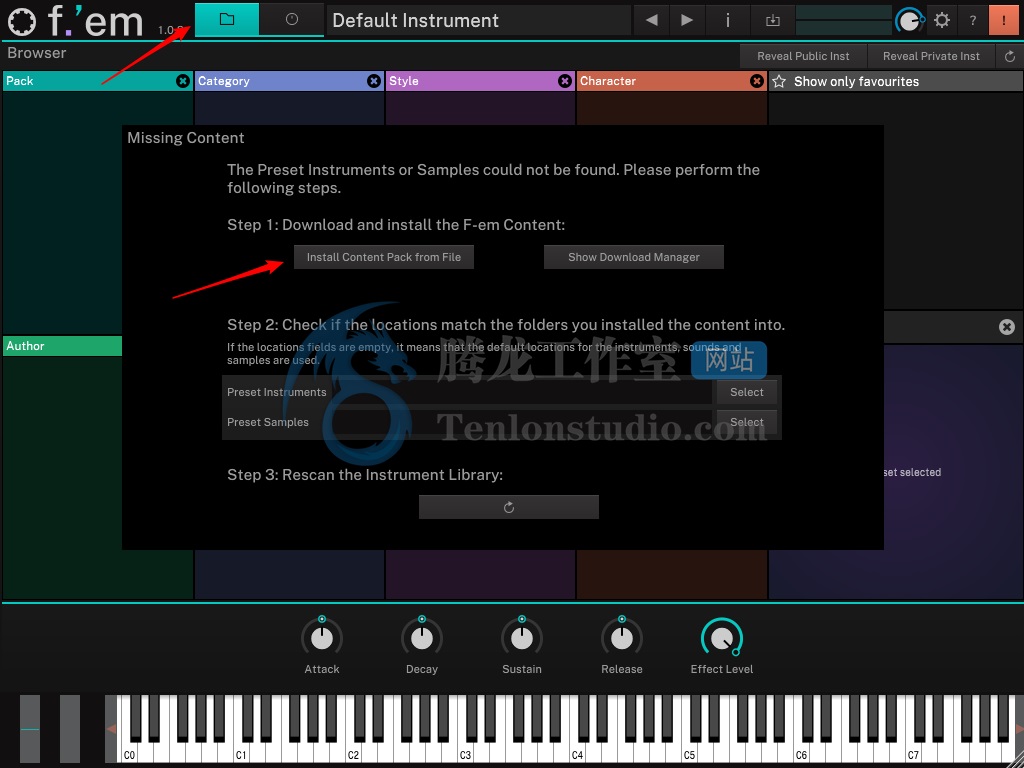
Task: Clear the Pack filter column
Action: coord(183,81)
